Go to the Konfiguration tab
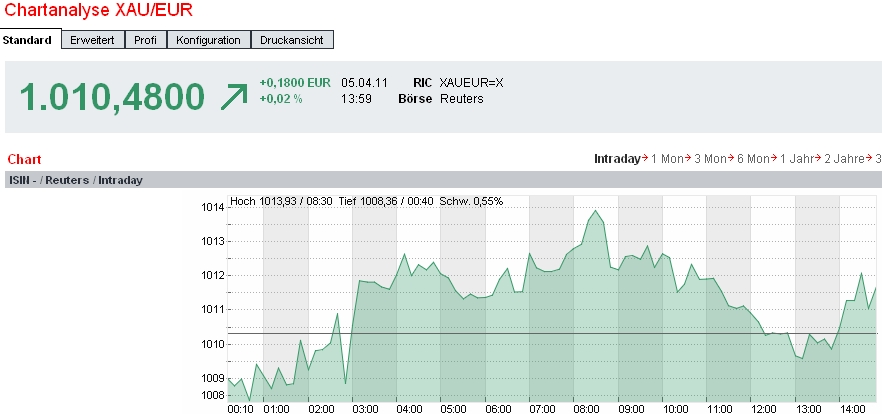Viewport: 882px width, 414px height. click(x=208, y=40)
